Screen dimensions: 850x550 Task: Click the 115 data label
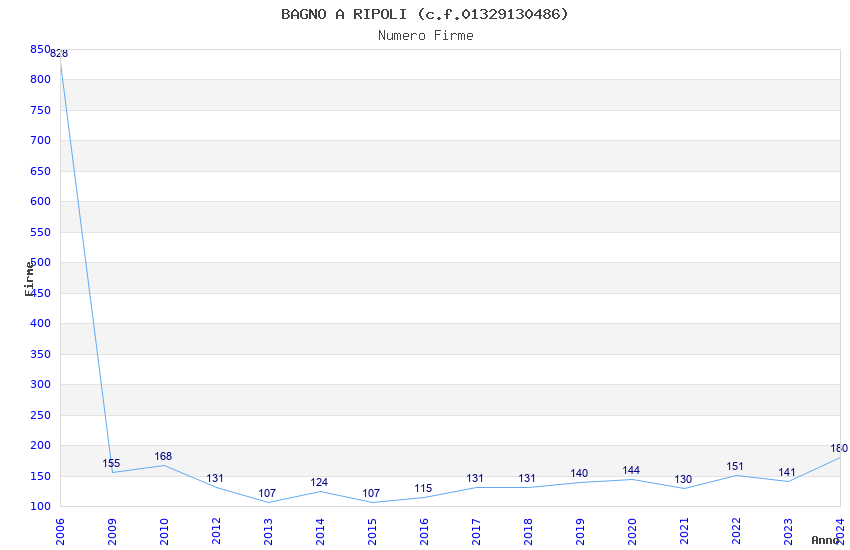click(423, 488)
